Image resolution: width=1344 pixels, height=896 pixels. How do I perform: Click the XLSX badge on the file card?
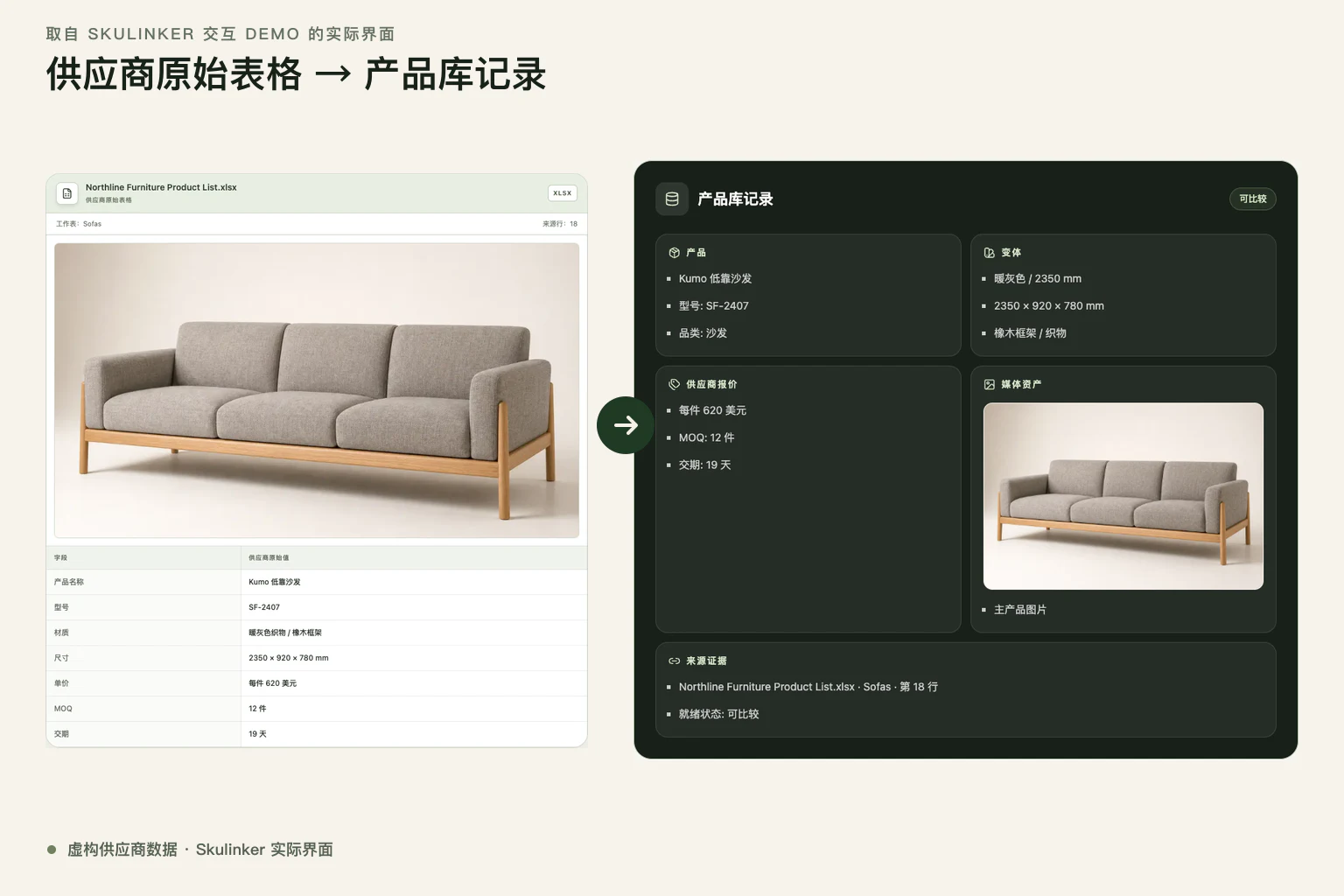click(563, 193)
